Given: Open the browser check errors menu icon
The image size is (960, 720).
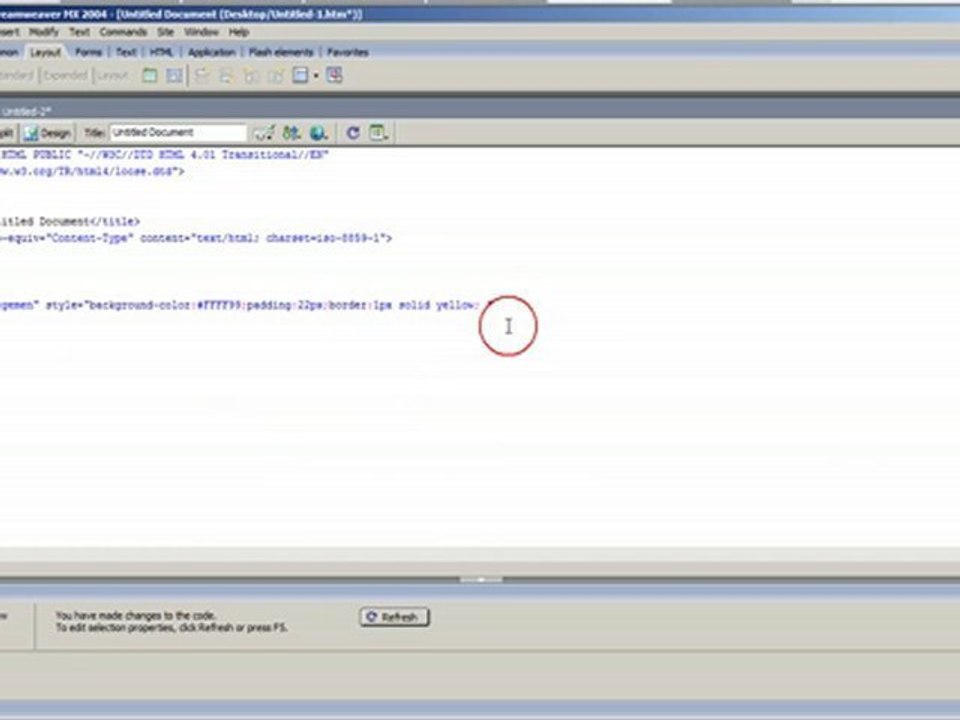Looking at the screenshot, I should pyautogui.click(x=264, y=133).
